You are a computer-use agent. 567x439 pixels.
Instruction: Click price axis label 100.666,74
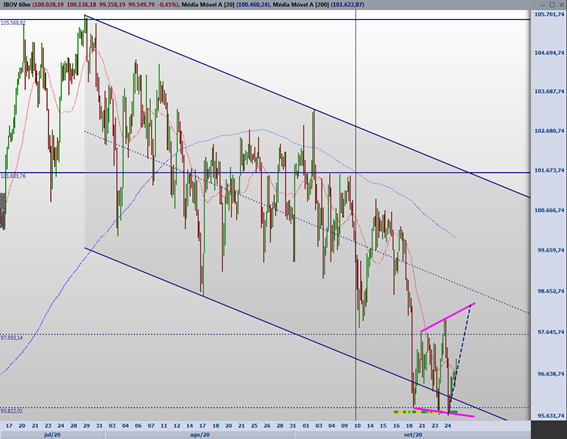point(549,210)
